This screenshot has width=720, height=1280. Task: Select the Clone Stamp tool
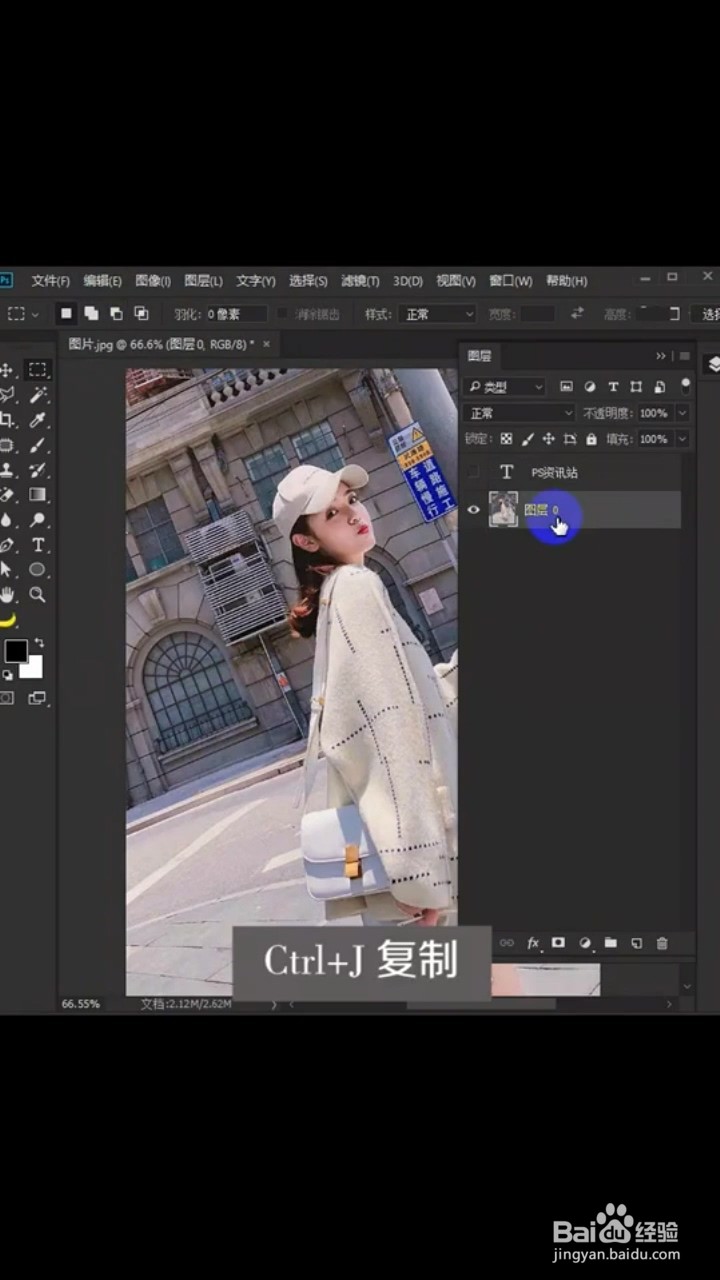point(7,470)
